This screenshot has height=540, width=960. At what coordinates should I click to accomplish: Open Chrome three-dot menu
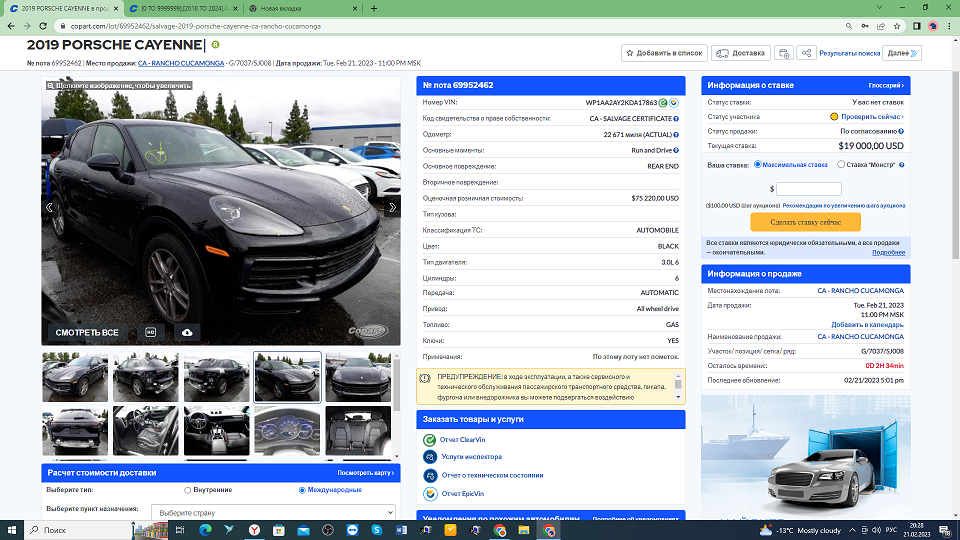(x=950, y=26)
